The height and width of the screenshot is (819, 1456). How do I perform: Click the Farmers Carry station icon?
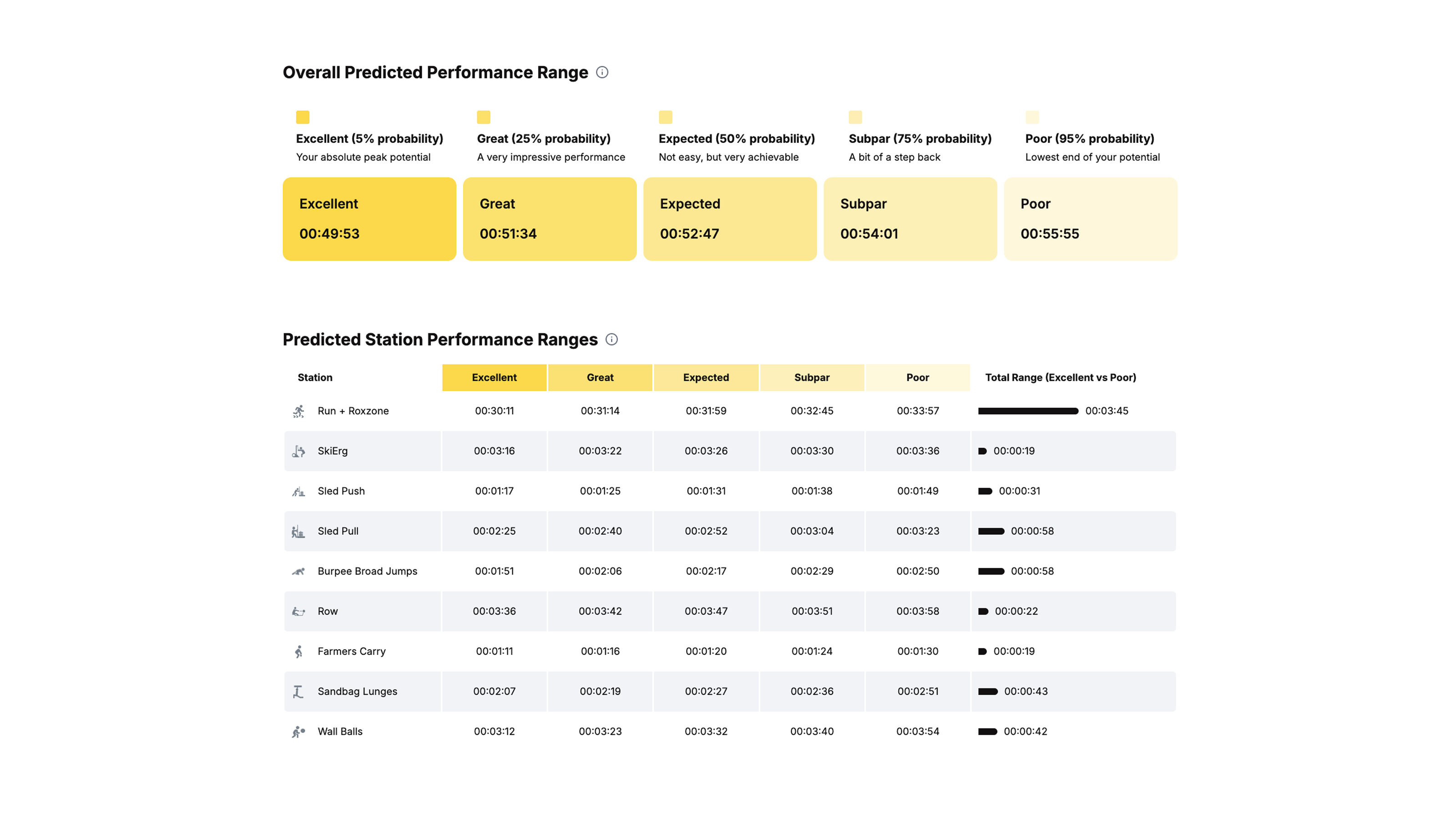(x=298, y=651)
